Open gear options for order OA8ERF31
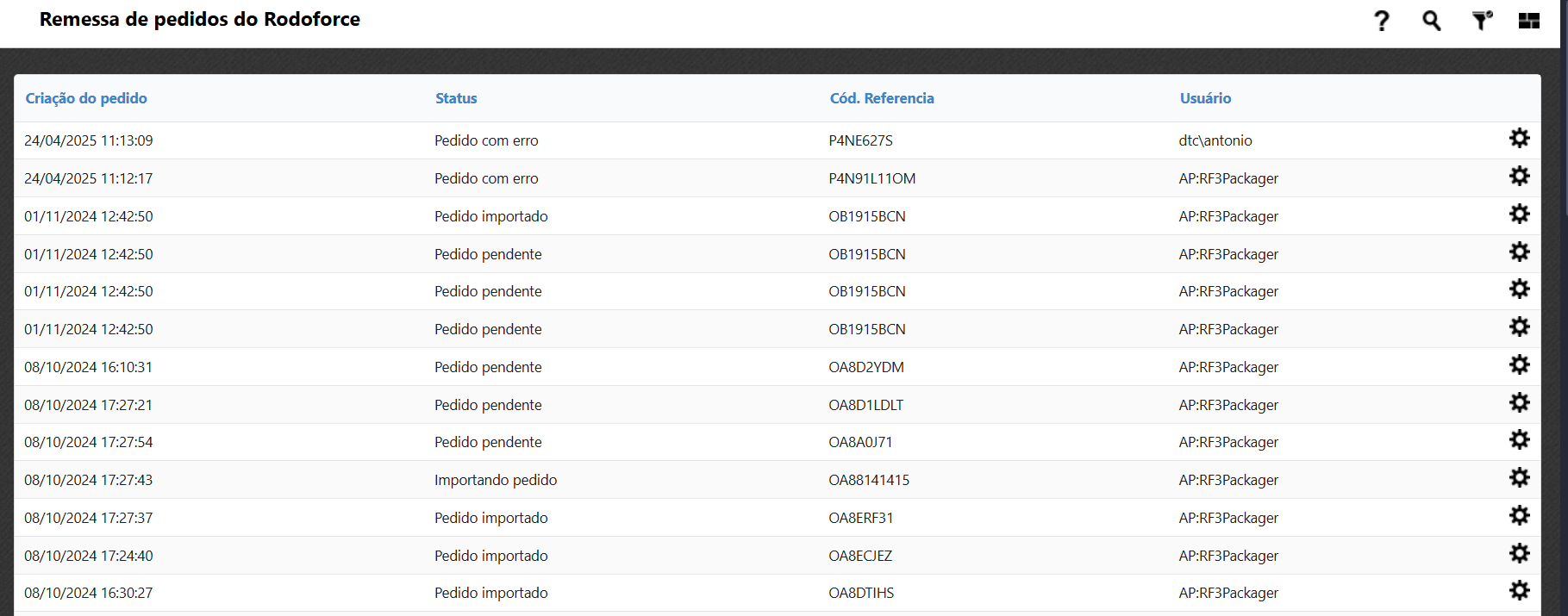Viewport: 1568px width, 616px height. pos(1519,516)
